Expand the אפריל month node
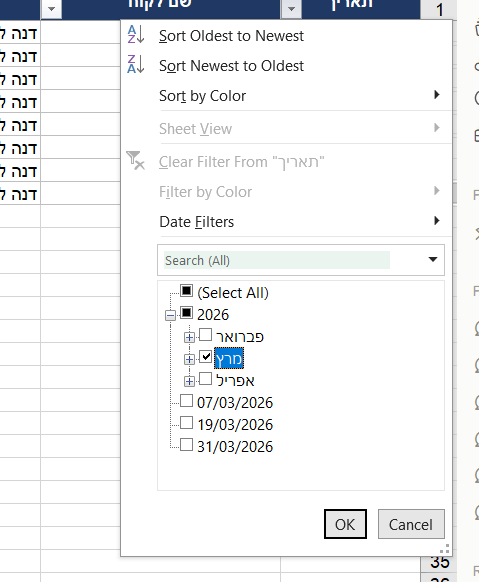 click(189, 381)
